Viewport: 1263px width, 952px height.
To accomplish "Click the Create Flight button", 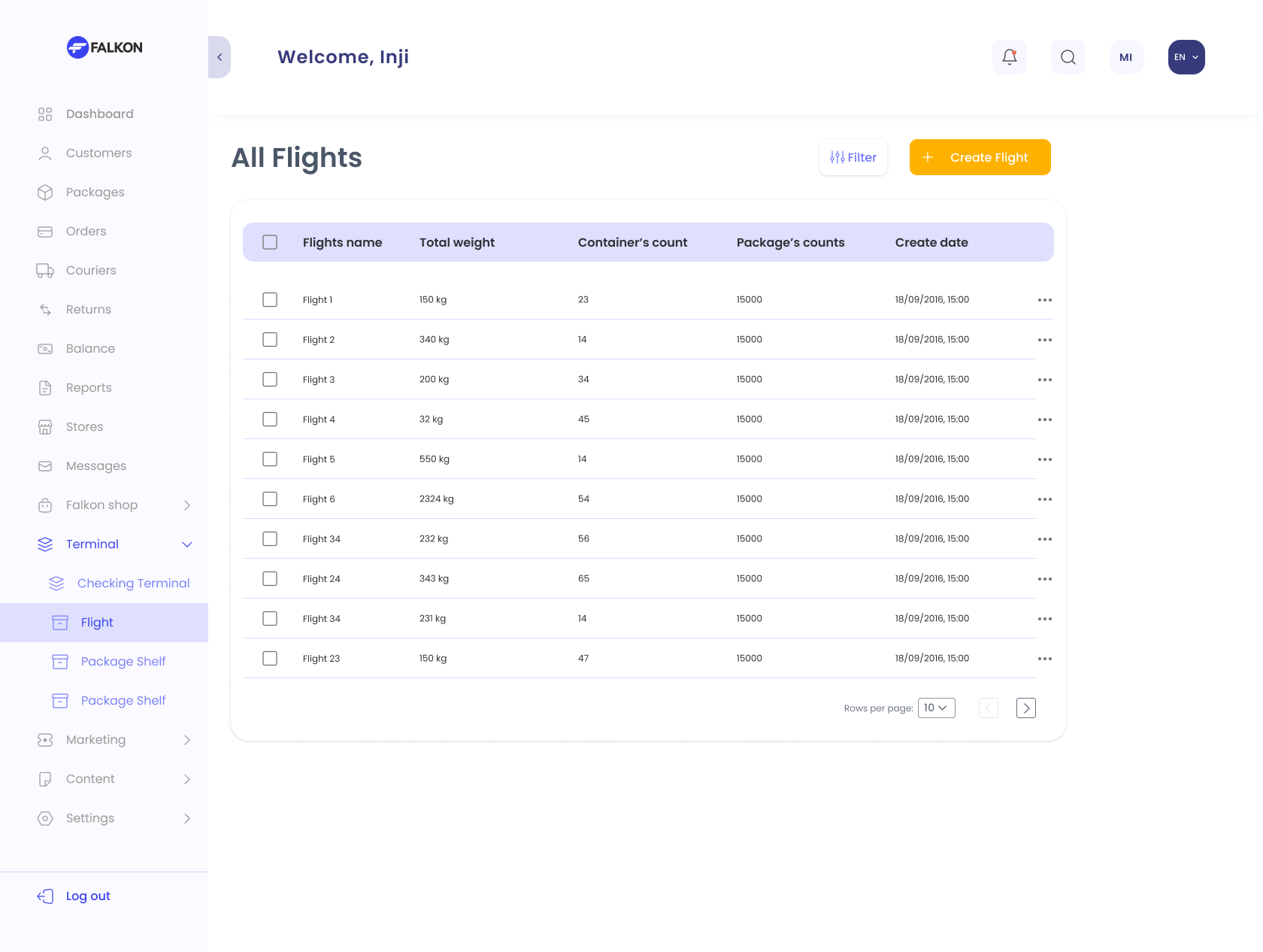I will [x=979, y=157].
